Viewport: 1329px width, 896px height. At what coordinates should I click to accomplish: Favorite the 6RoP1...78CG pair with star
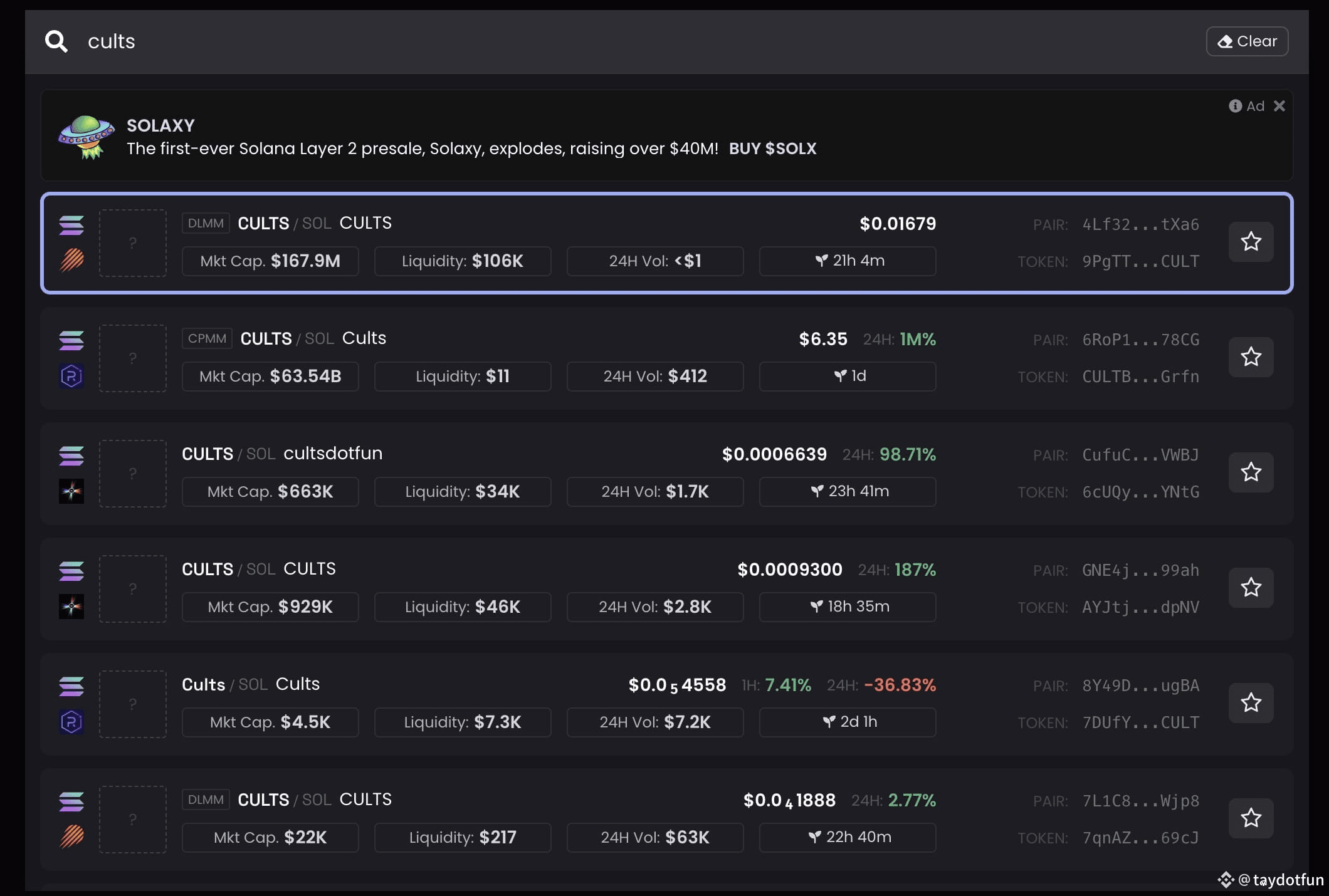point(1251,357)
